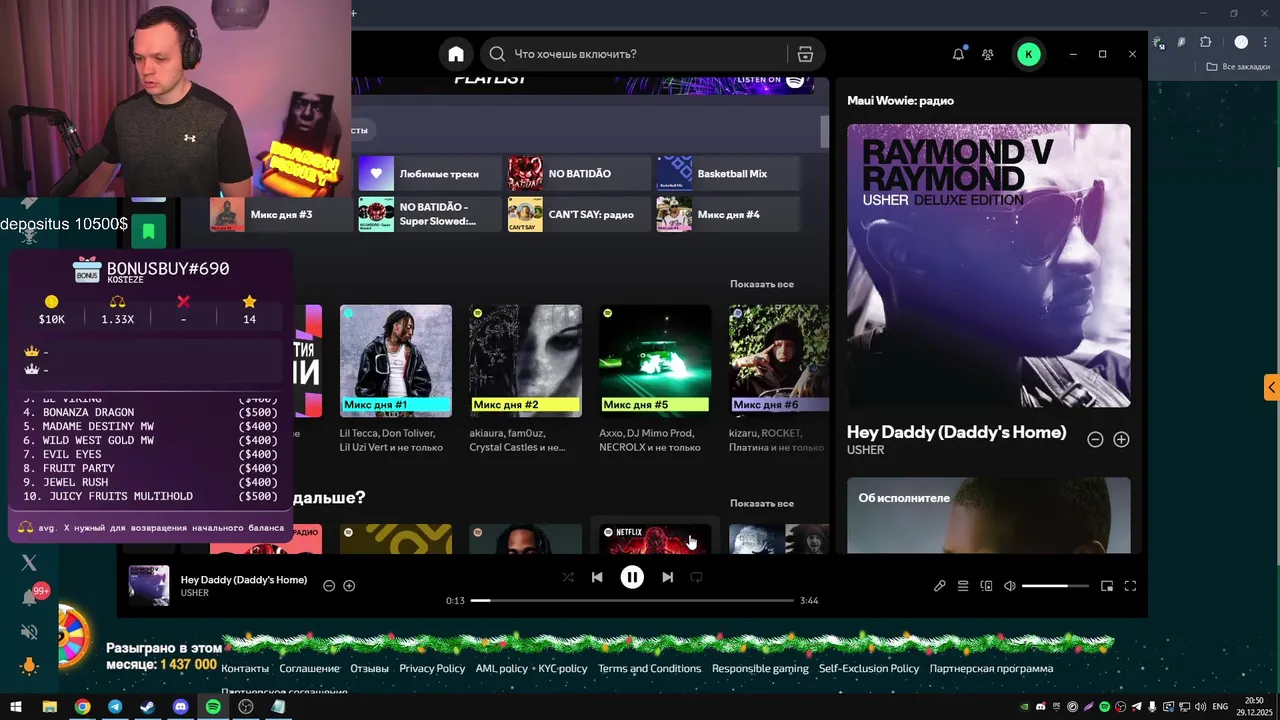The height and width of the screenshot is (720, 1280).
Task: Skip to the next track
Action: click(x=667, y=577)
